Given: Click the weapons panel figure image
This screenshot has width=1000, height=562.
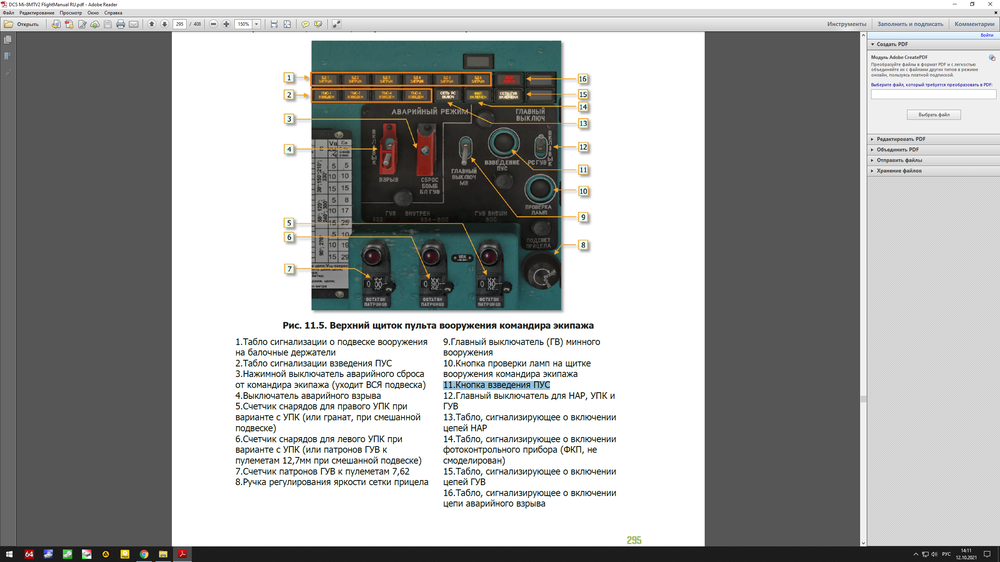Looking at the screenshot, I should 436,175.
